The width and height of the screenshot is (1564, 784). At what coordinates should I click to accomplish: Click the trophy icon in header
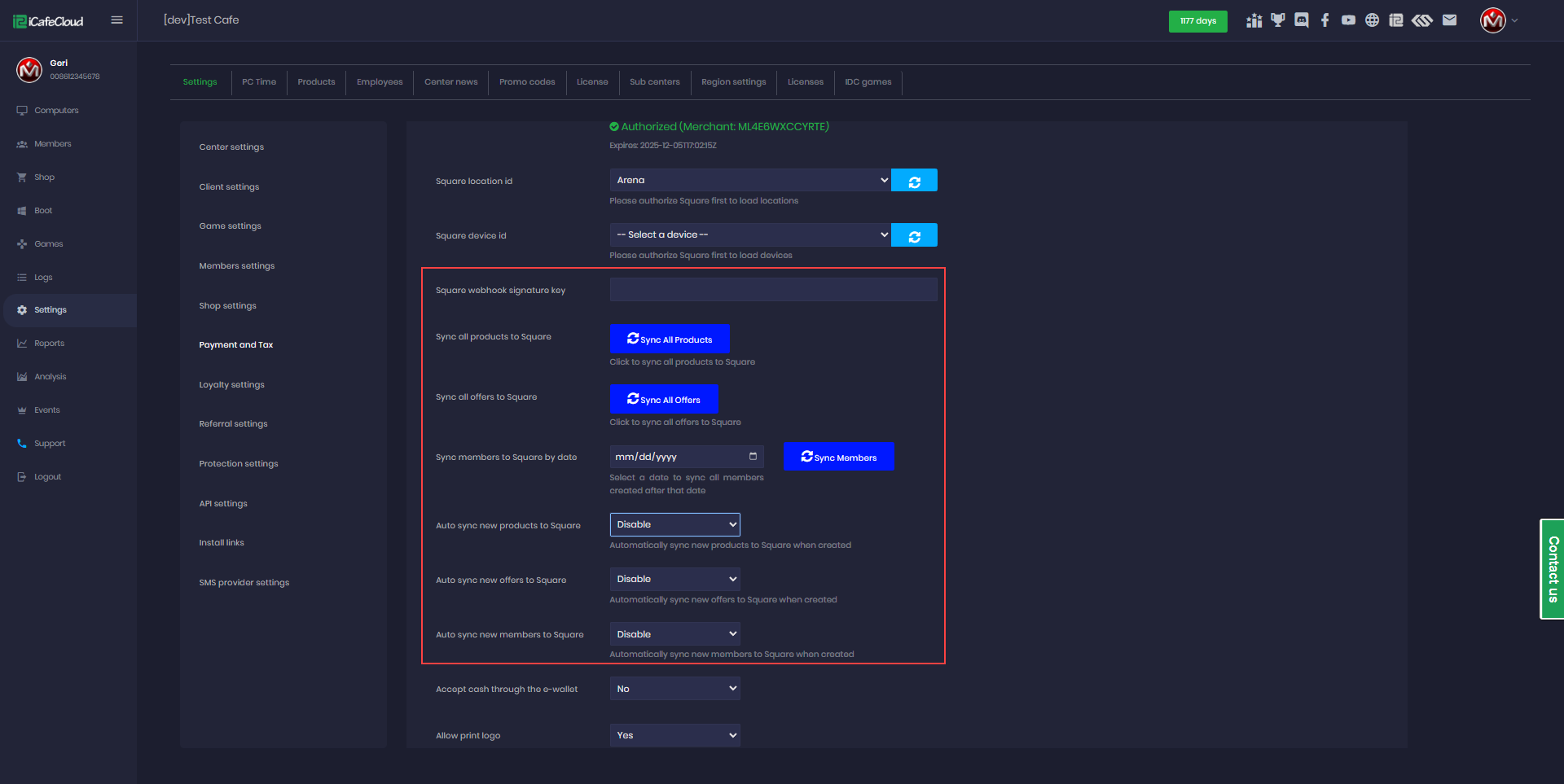(x=1278, y=20)
